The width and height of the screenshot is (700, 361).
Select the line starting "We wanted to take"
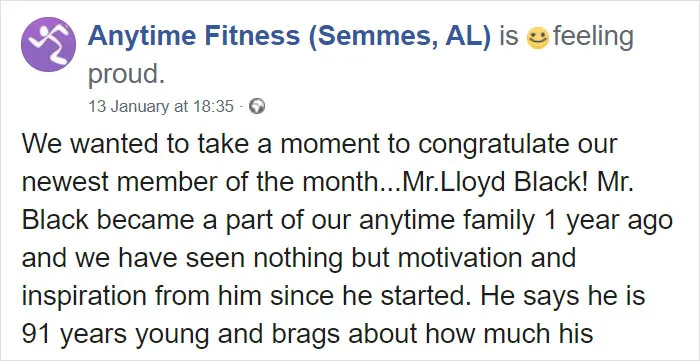tap(319, 145)
